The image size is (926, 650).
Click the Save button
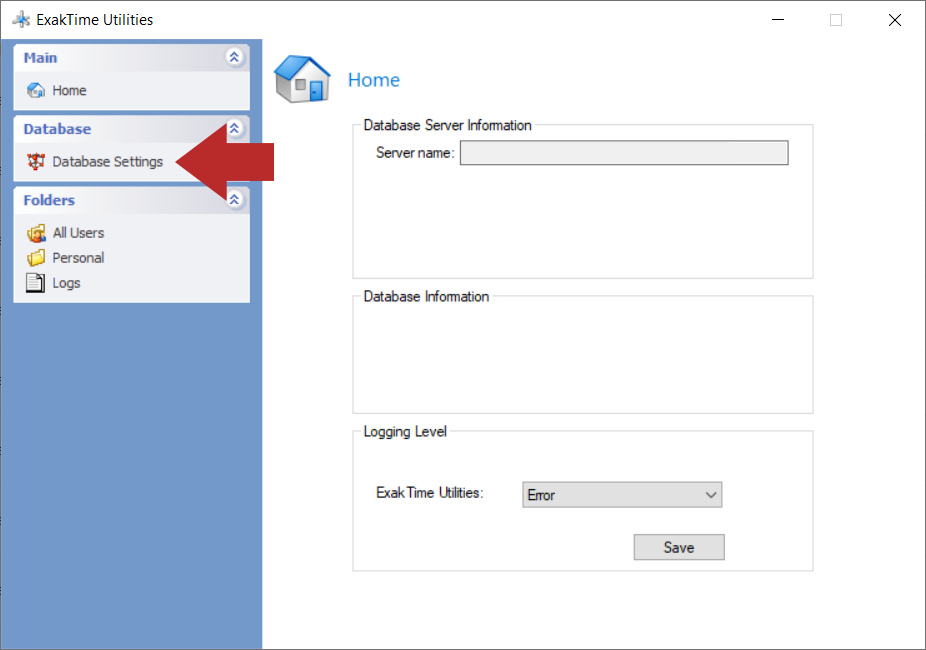[x=679, y=547]
